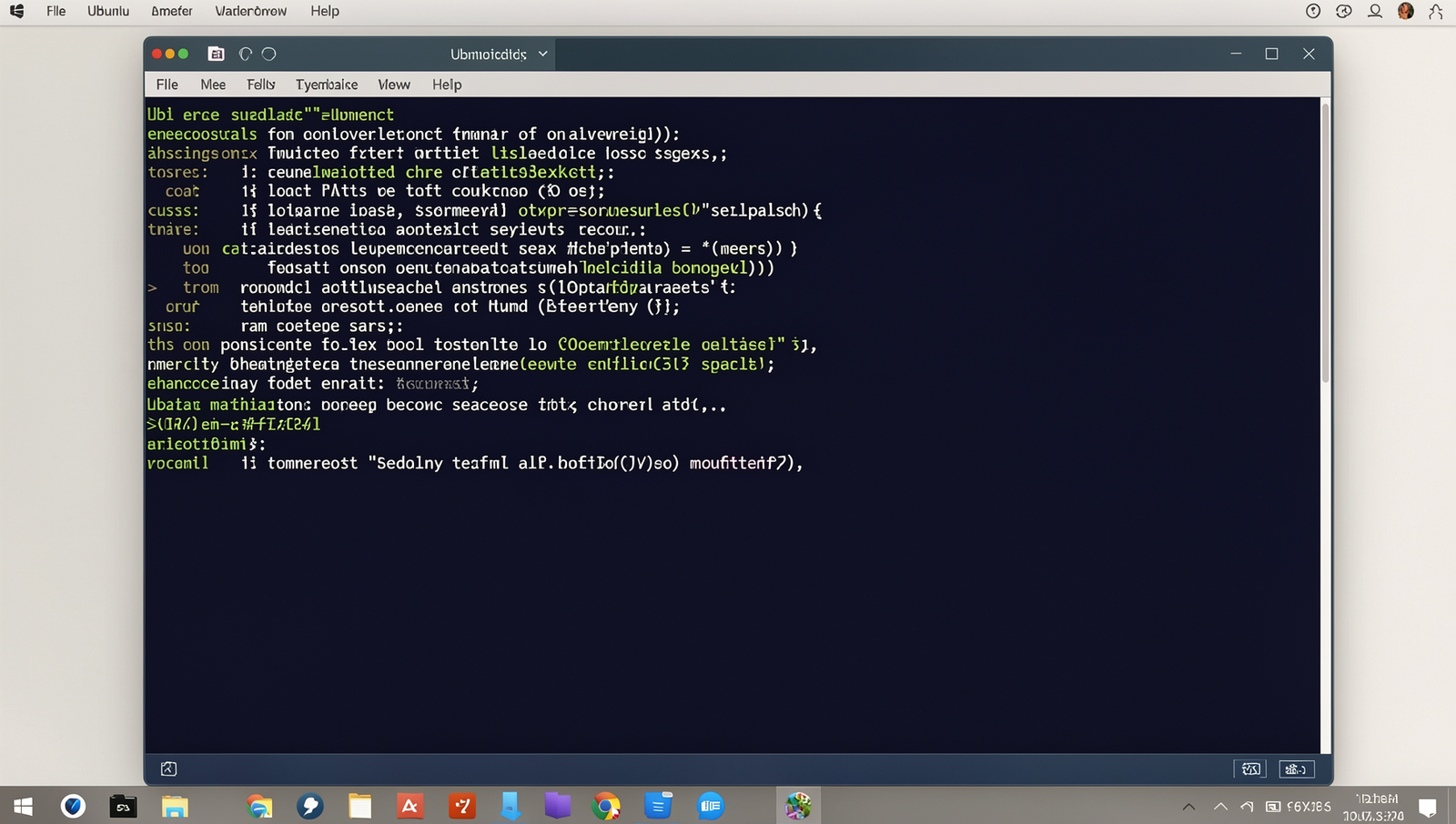Click the terminal line starting with 'vocamll'
Image resolution: width=1456 pixels, height=824 pixels.
pyautogui.click(x=475, y=463)
